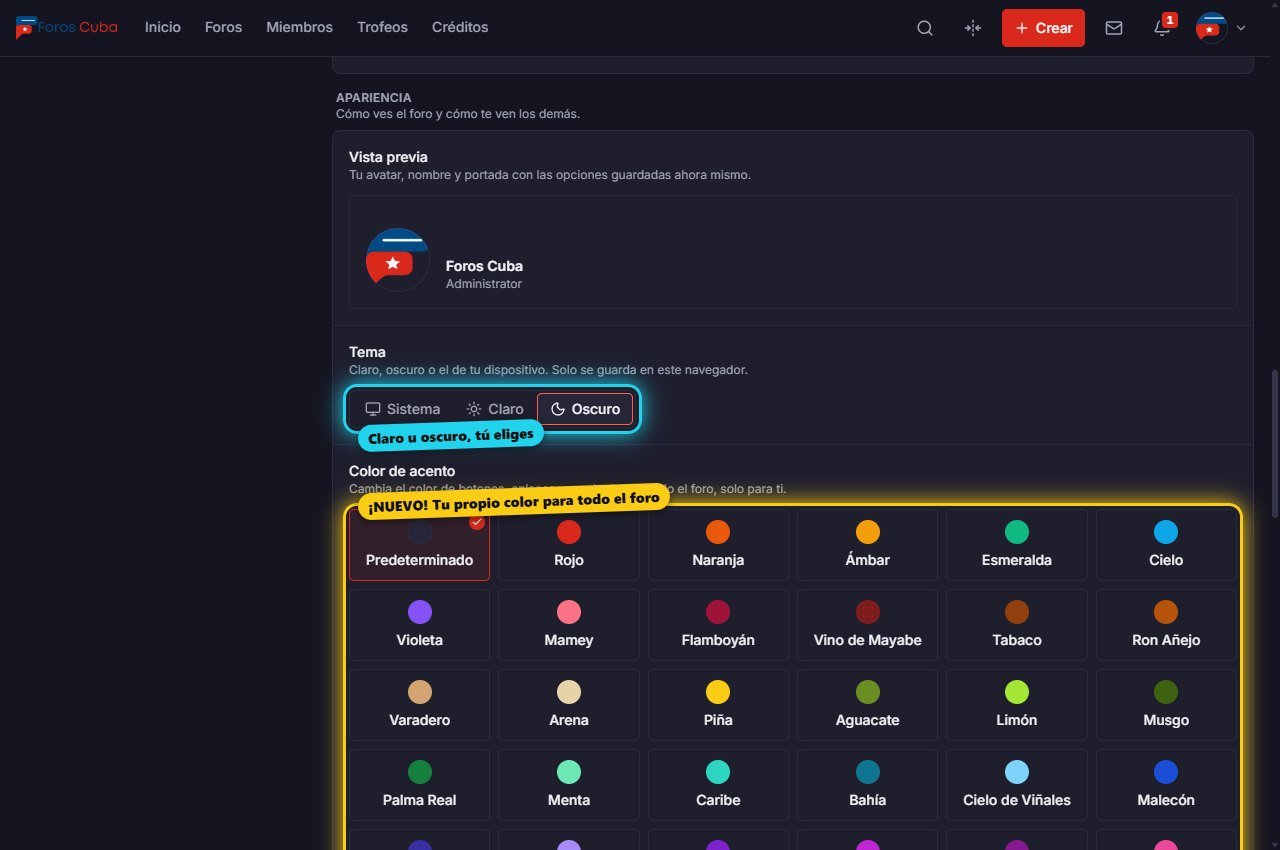Pick the Musgo accent color

[x=1166, y=705]
